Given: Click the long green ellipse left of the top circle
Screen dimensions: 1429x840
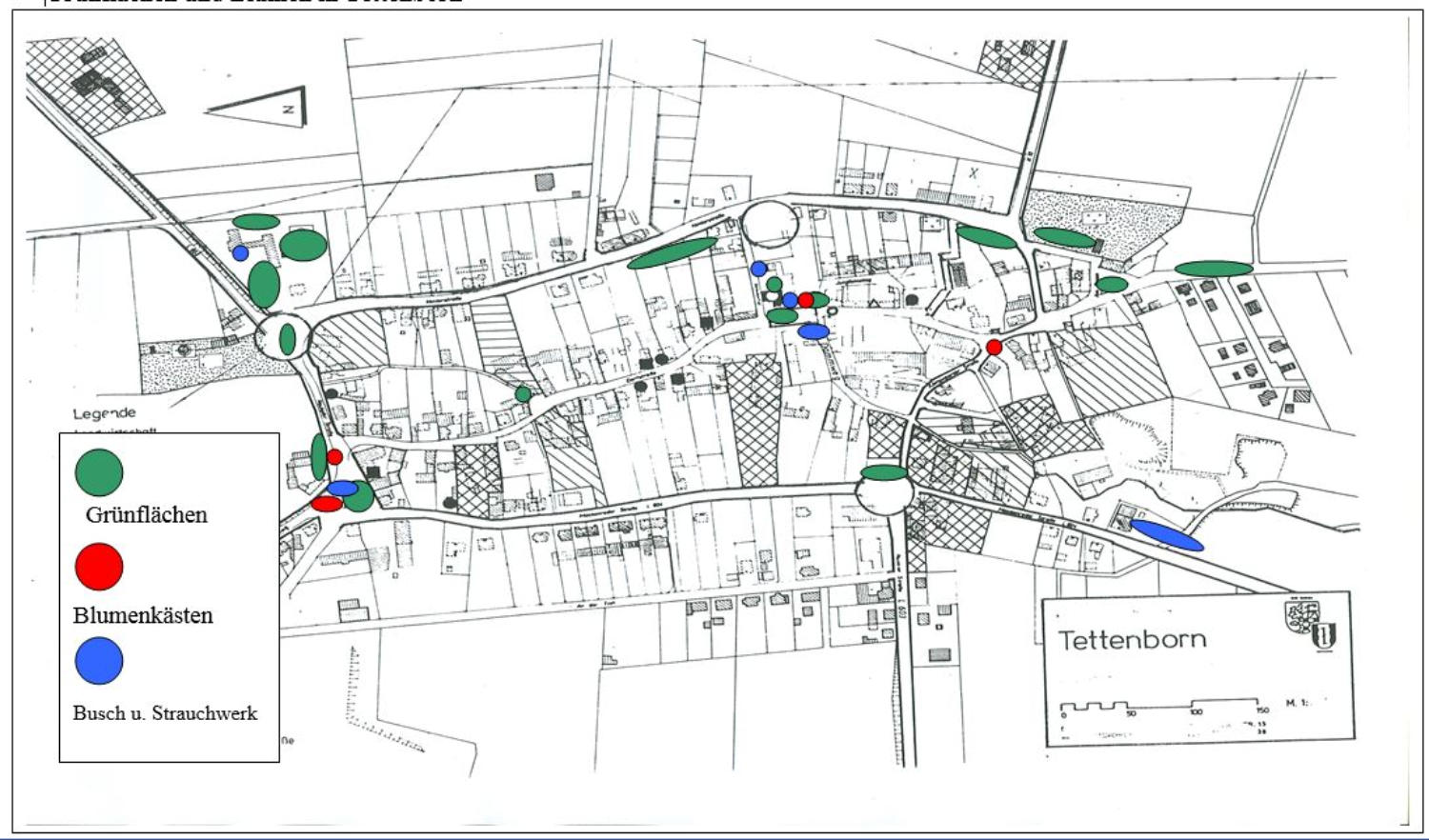Looking at the screenshot, I should point(672,253).
